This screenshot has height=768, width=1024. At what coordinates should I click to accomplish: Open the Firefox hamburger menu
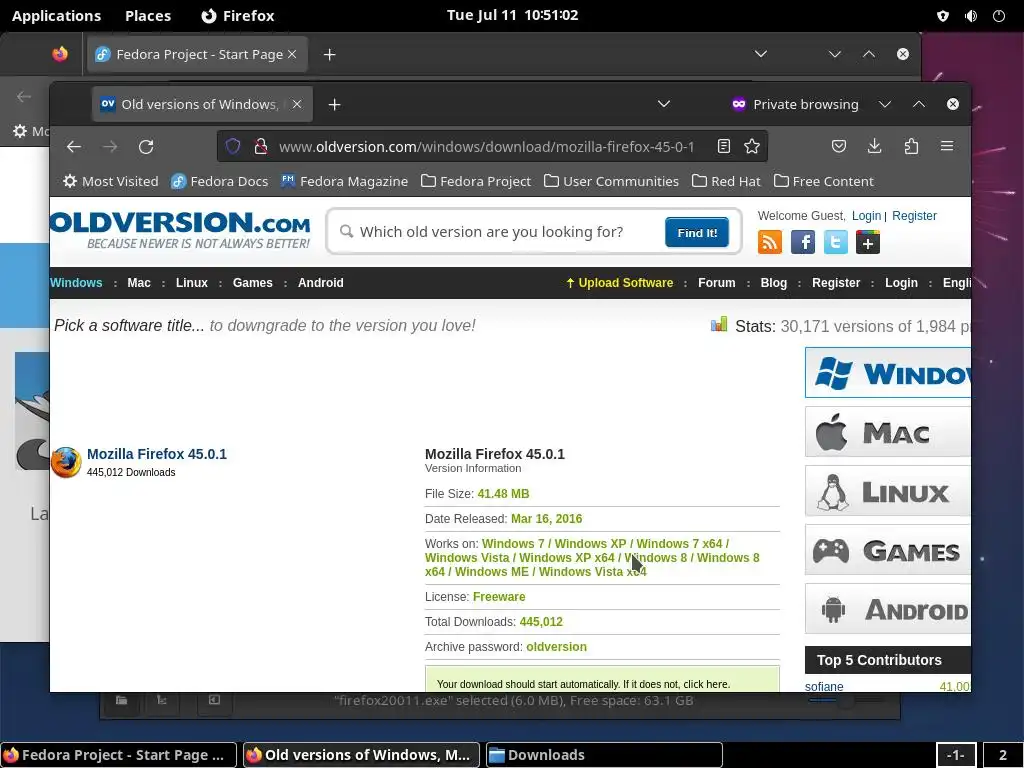coord(947,146)
